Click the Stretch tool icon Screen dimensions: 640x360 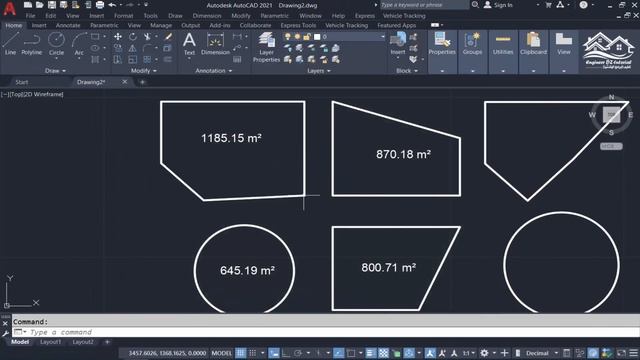click(118, 60)
